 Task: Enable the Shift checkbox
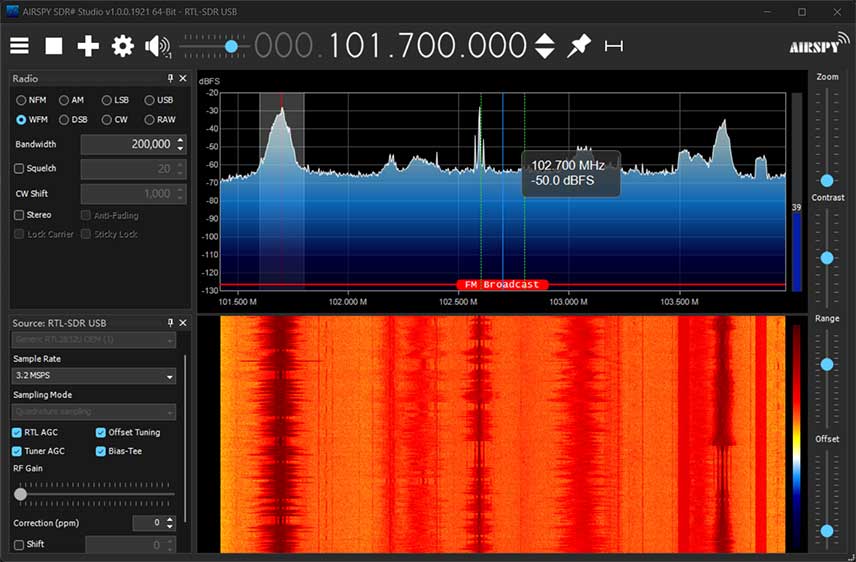[19, 545]
